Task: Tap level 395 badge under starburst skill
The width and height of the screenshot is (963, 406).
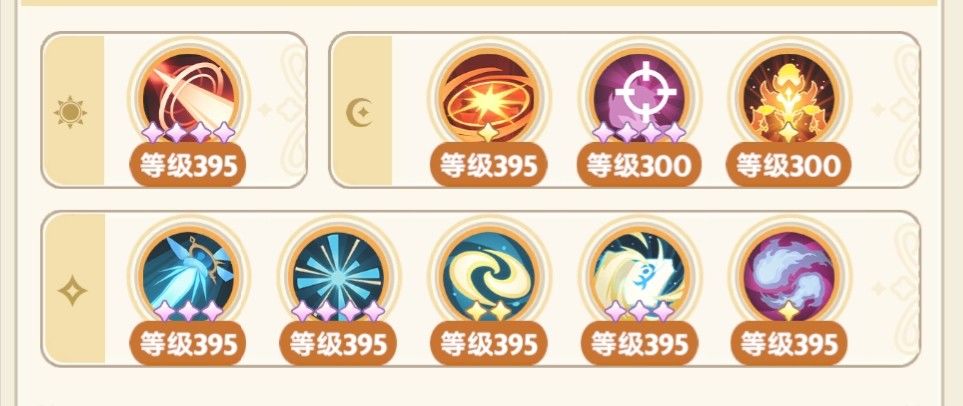Action: coord(489,165)
